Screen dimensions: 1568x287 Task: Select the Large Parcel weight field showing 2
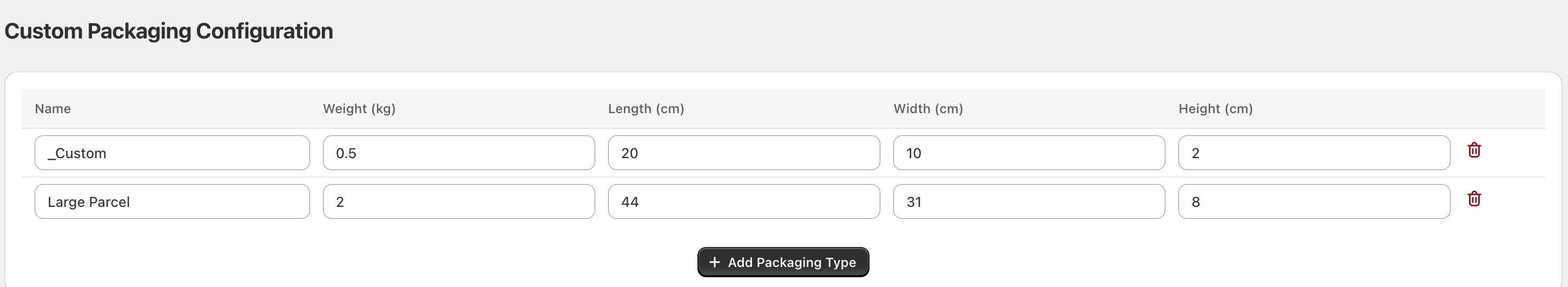pyautogui.click(x=459, y=201)
